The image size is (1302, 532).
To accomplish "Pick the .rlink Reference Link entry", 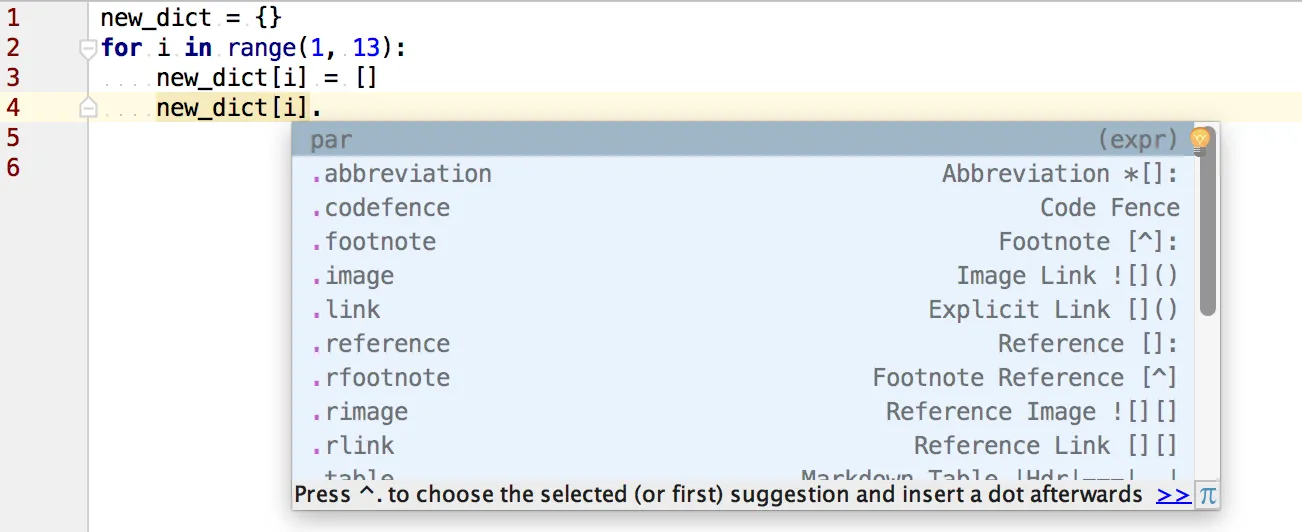I will 359,446.
